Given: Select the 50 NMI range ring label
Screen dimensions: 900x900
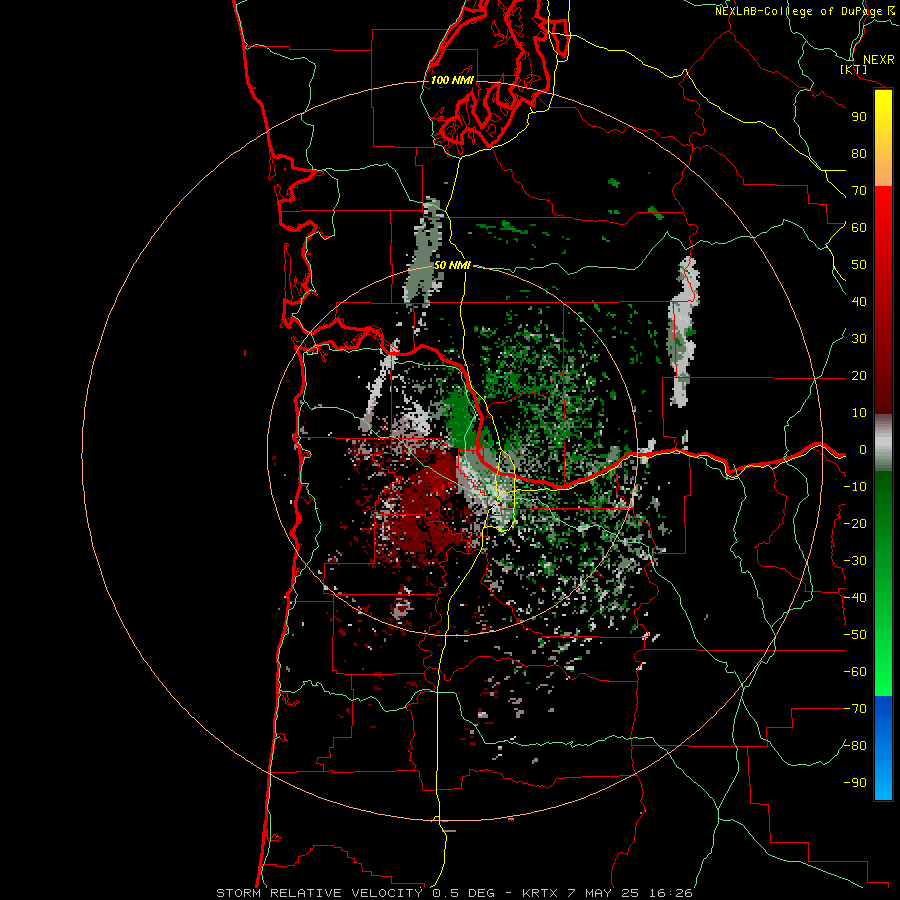Looking at the screenshot, I should click(x=452, y=265).
